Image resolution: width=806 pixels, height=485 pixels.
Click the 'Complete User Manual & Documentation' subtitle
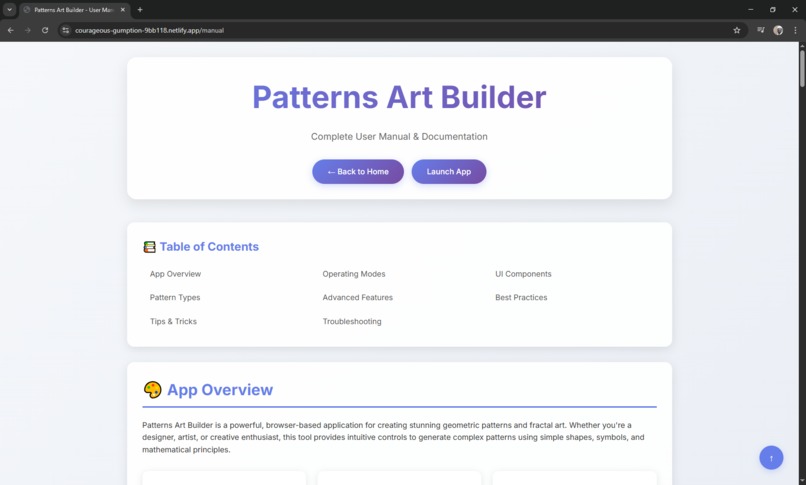399,137
